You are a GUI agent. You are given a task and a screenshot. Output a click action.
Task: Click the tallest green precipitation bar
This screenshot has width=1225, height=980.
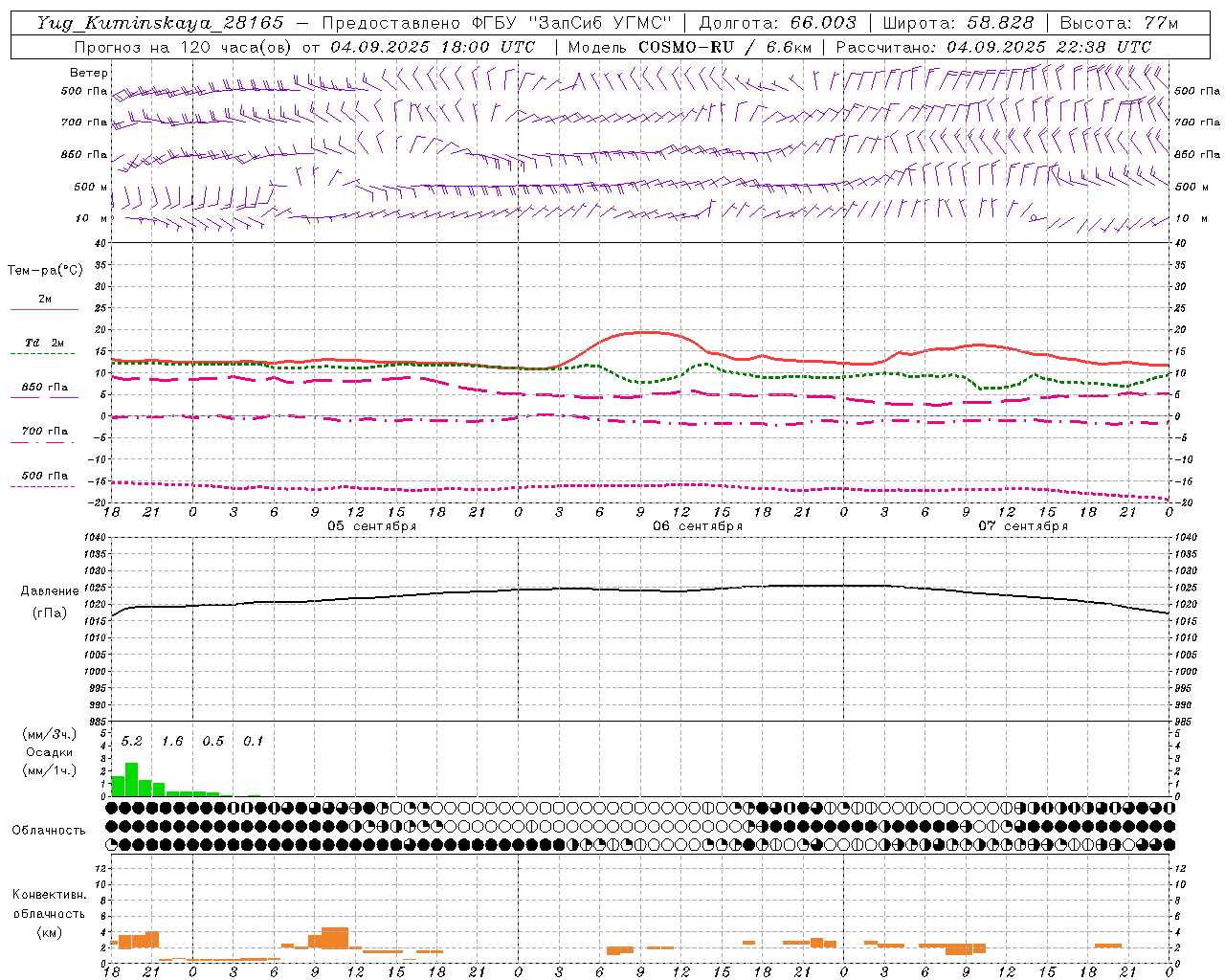coord(132,779)
